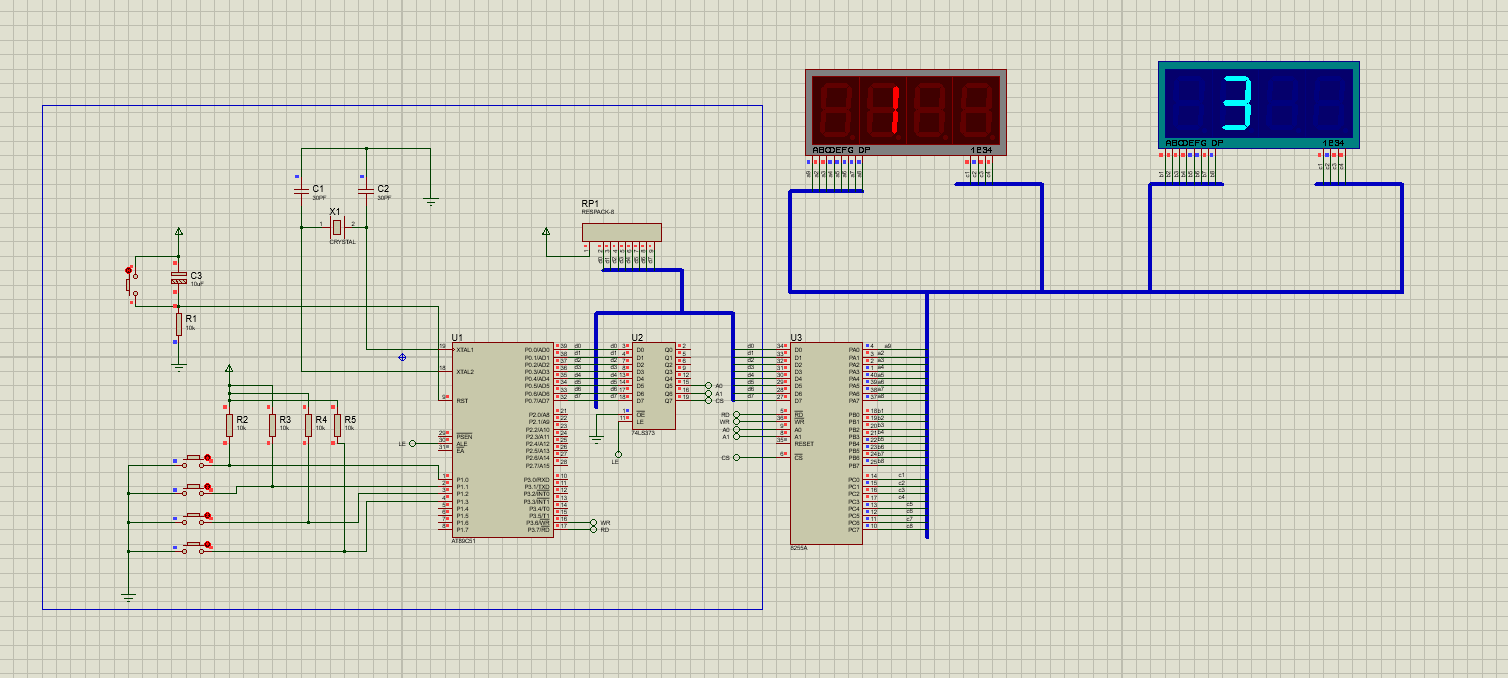
Task: Click the XTAL2 pin label on U1
Action: 465,372
